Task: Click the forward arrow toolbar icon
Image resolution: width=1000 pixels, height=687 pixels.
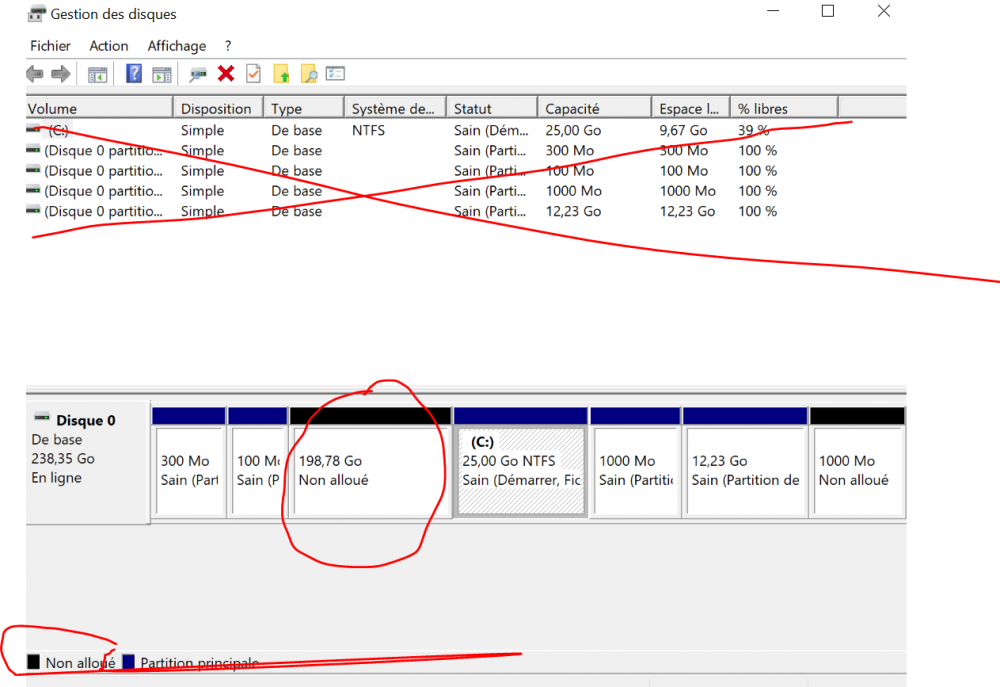Action: (60, 74)
